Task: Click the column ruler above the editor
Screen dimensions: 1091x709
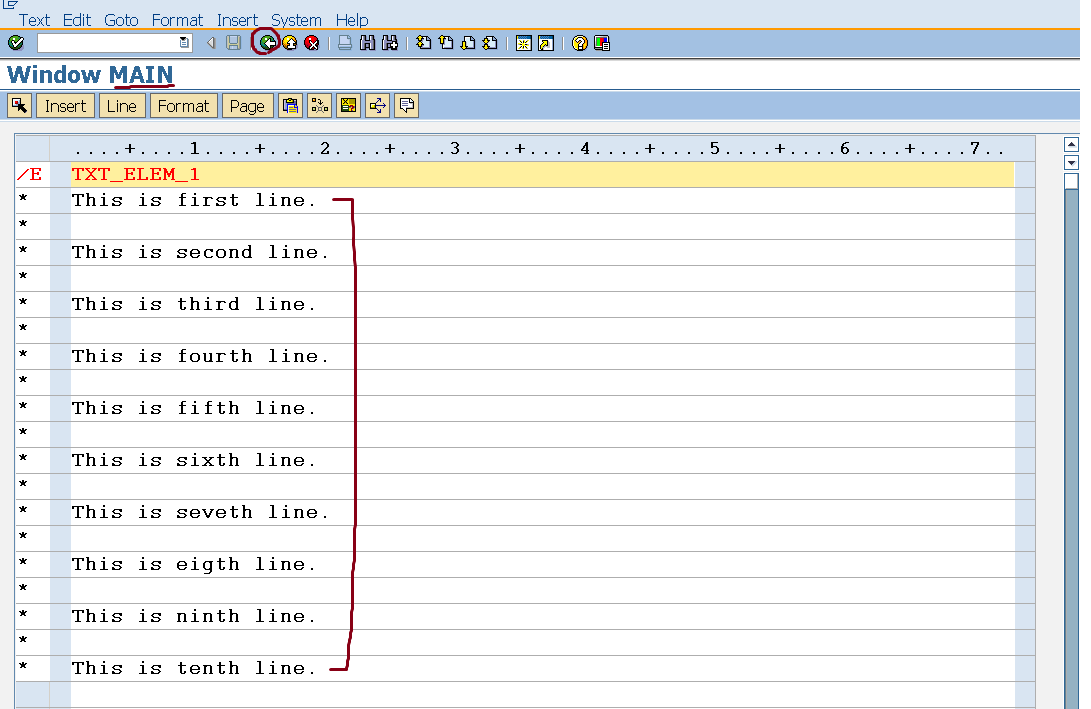Action: point(539,148)
